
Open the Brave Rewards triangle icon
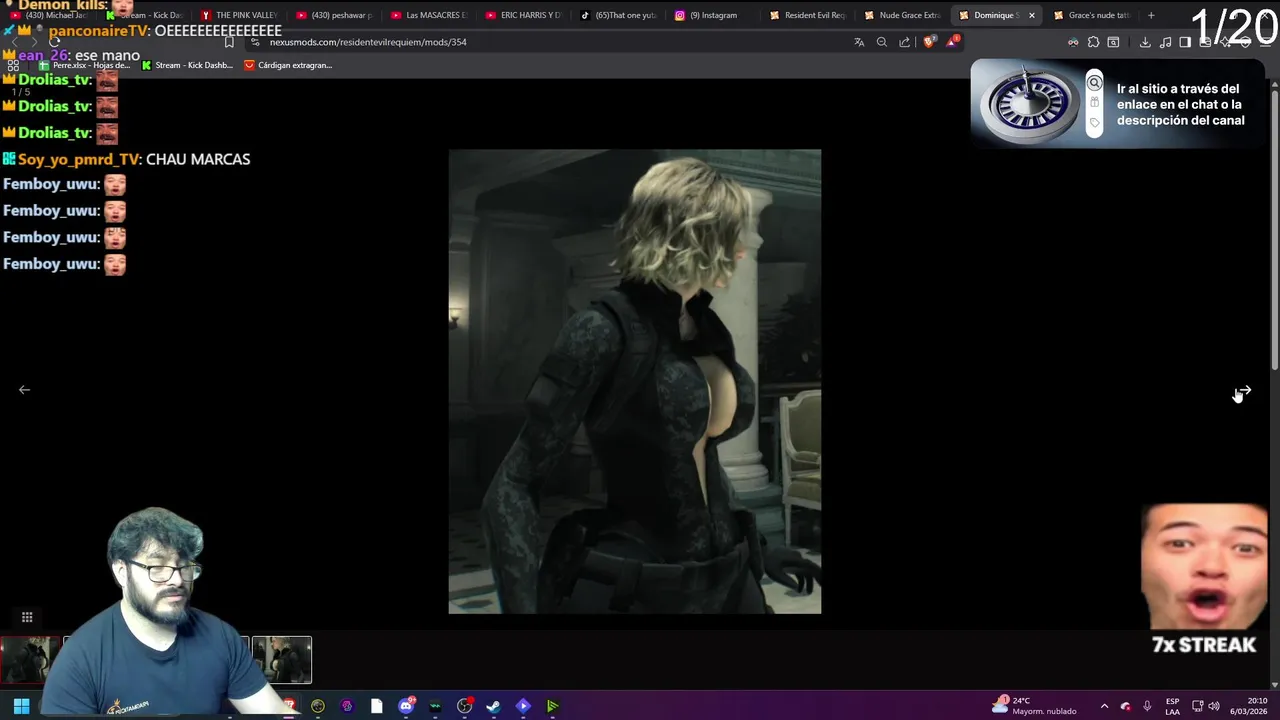pyautogui.click(x=952, y=42)
